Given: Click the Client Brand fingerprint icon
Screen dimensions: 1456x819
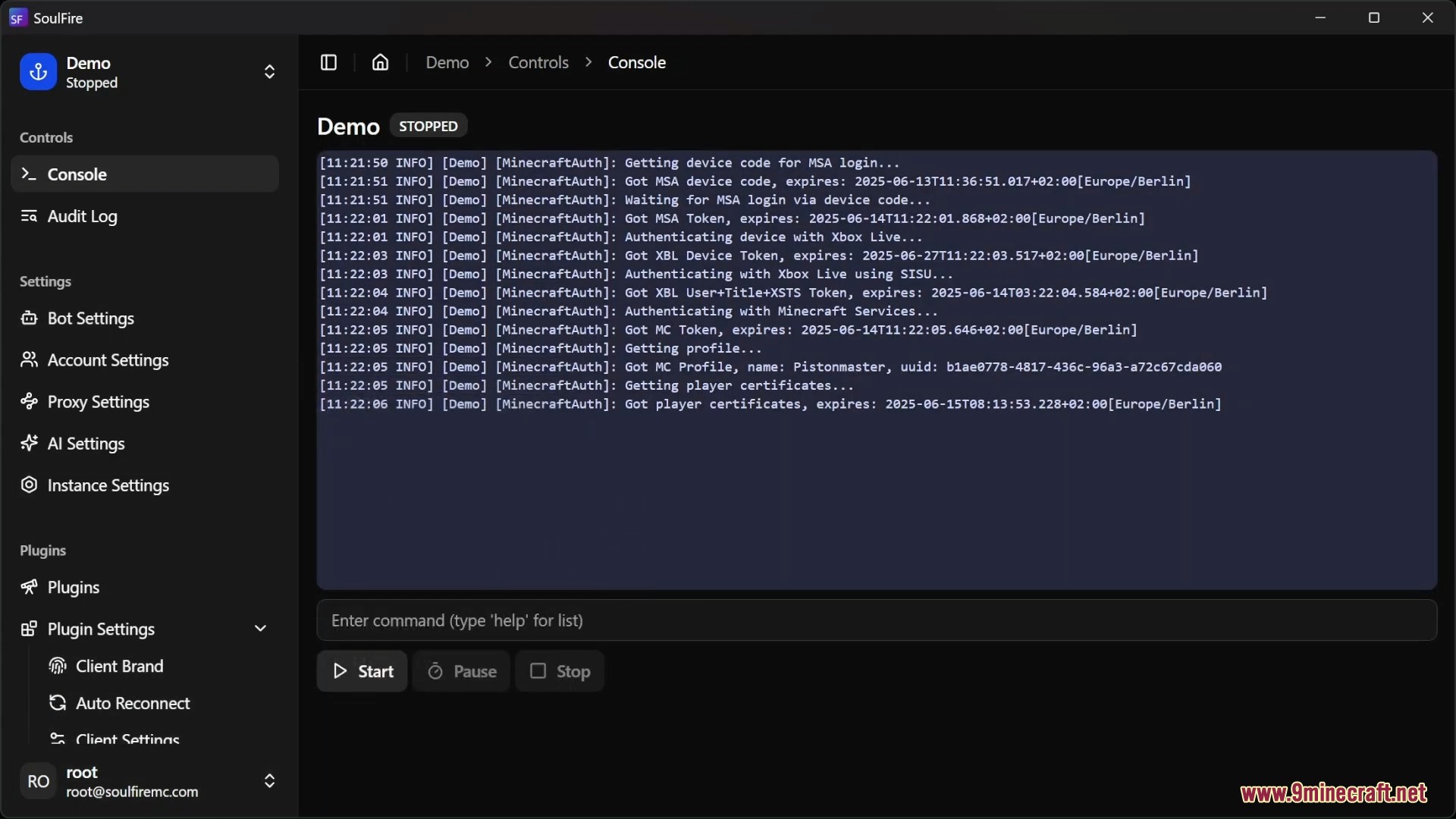Looking at the screenshot, I should 58,666.
